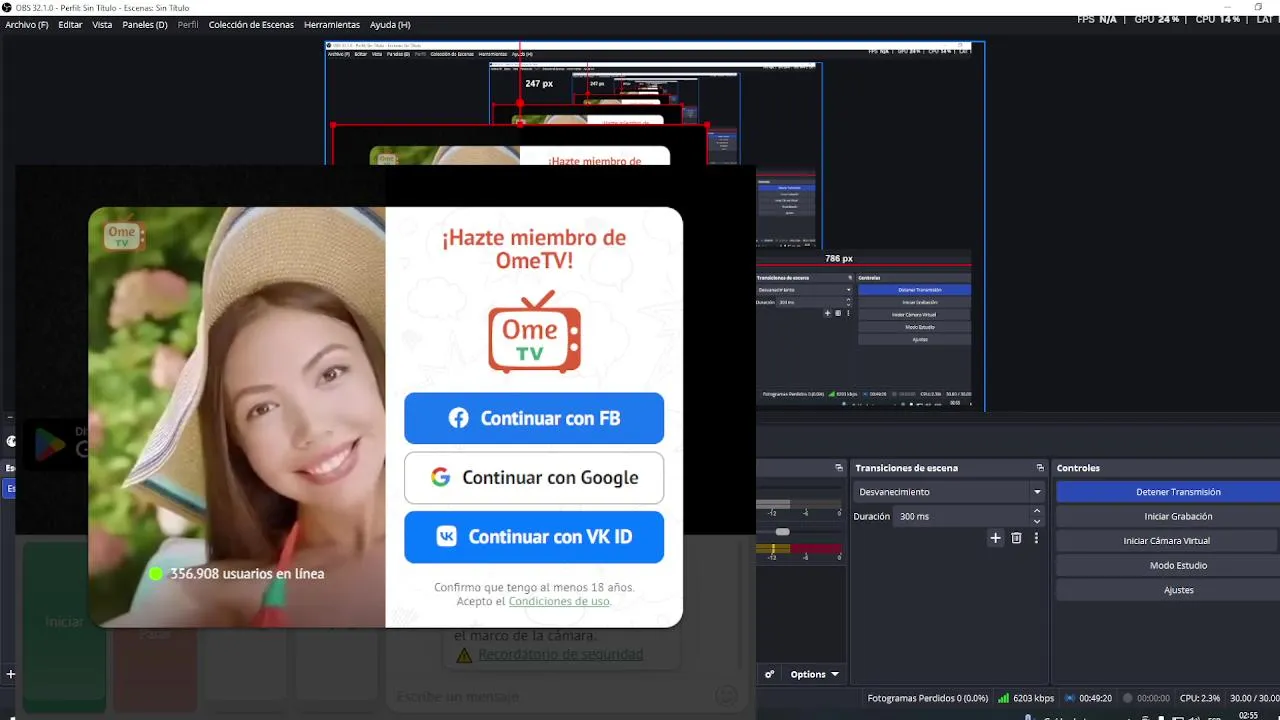This screenshot has height=720, width=1280.
Task: Open the Recordatorio de seguridad link
Action: (x=560, y=654)
